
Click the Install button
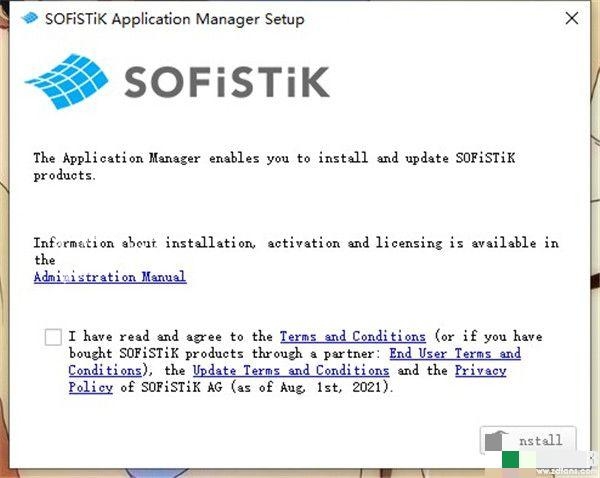[x=528, y=440]
